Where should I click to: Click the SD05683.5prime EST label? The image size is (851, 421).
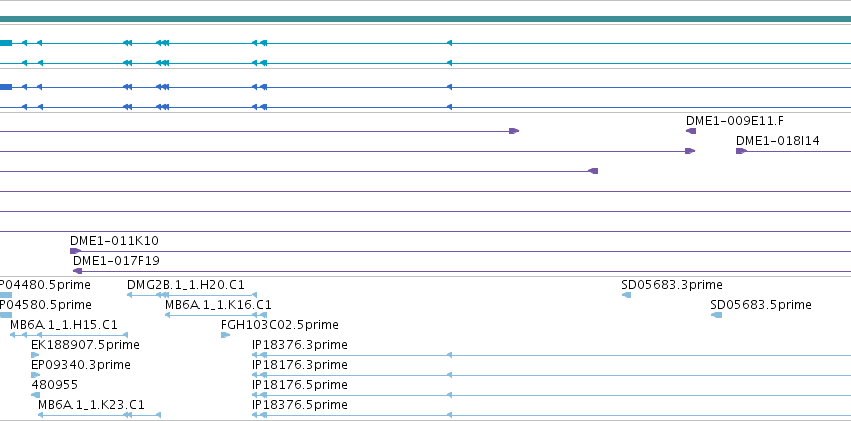pyautogui.click(x=761, y=305)
